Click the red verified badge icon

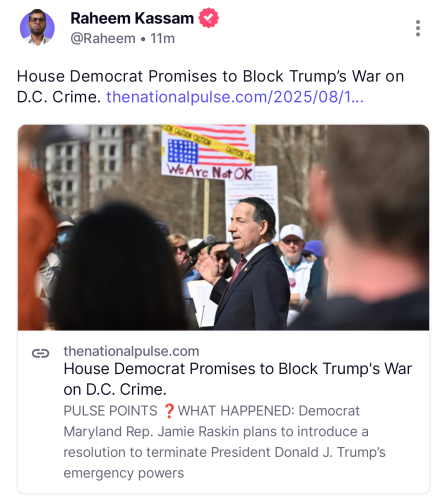(209, 18)
